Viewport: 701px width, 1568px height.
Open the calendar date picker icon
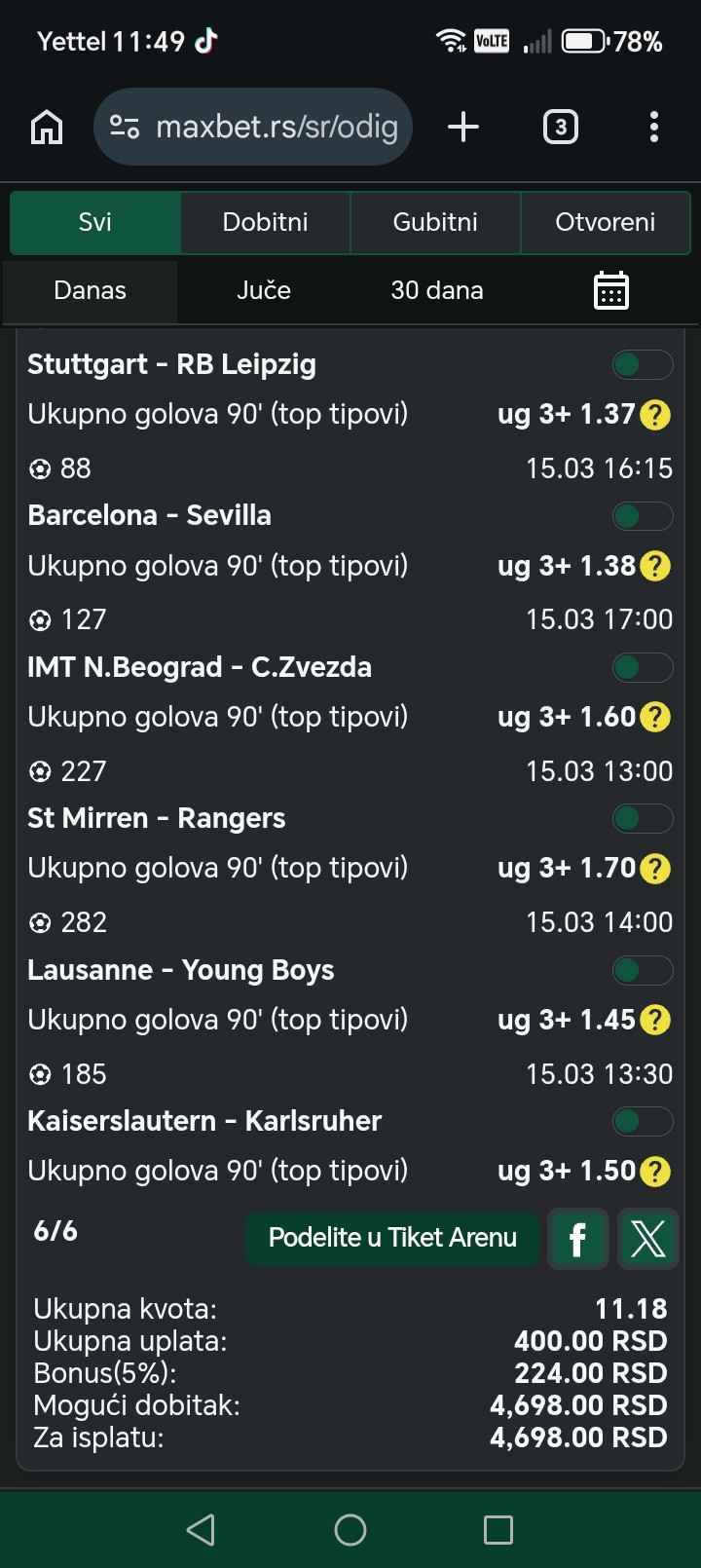coord(611,290)
